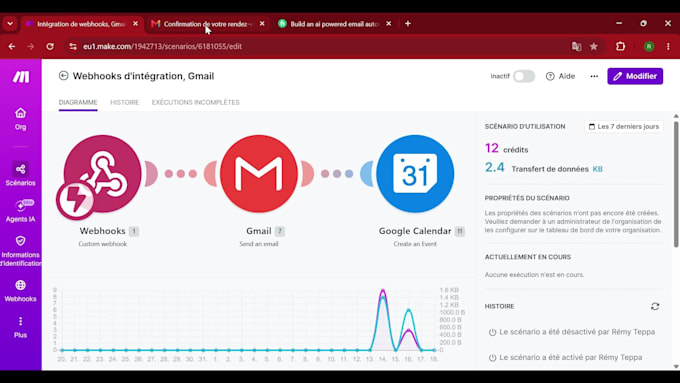Click the chart peak at day 16

pos(408,310)
